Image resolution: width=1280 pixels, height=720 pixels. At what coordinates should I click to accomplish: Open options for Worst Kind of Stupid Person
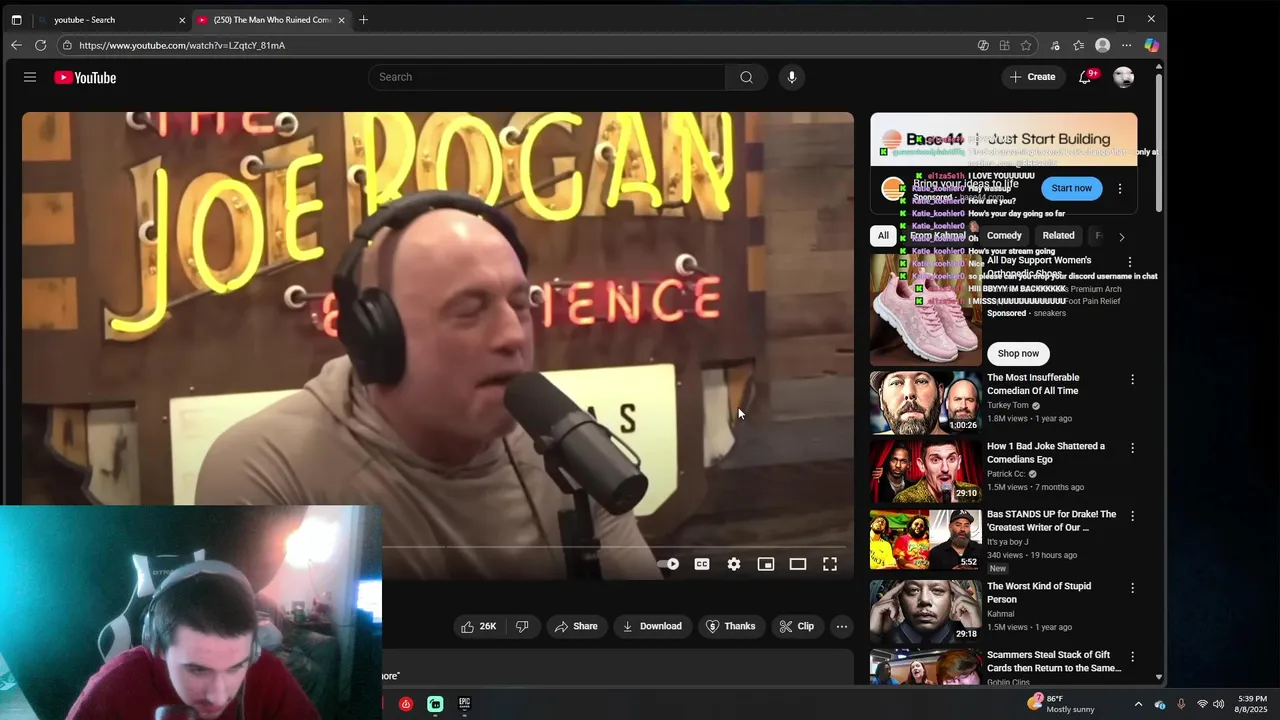point(1132,588)
